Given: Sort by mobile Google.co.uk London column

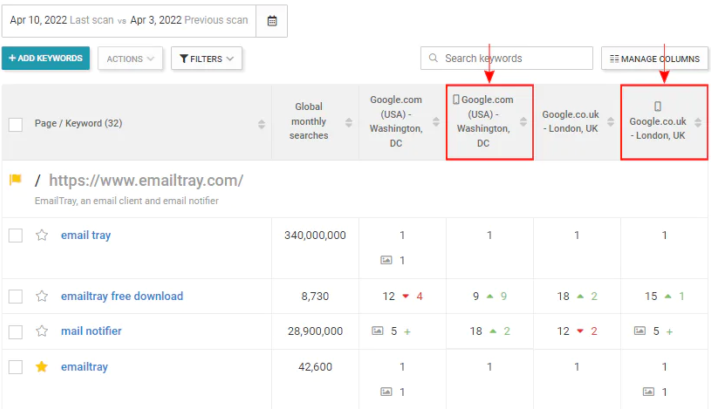Looking at the screenshot, I should [698, 123].
